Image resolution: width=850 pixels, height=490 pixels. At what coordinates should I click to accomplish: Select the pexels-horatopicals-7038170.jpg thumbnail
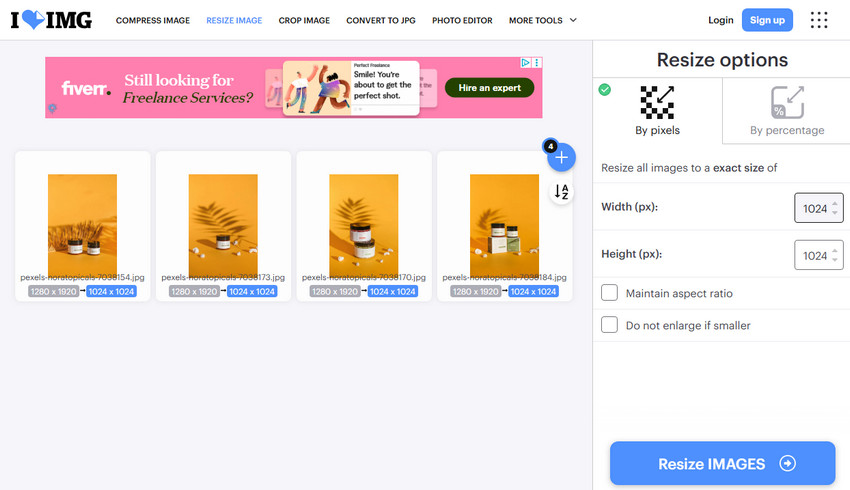point(364,226)
